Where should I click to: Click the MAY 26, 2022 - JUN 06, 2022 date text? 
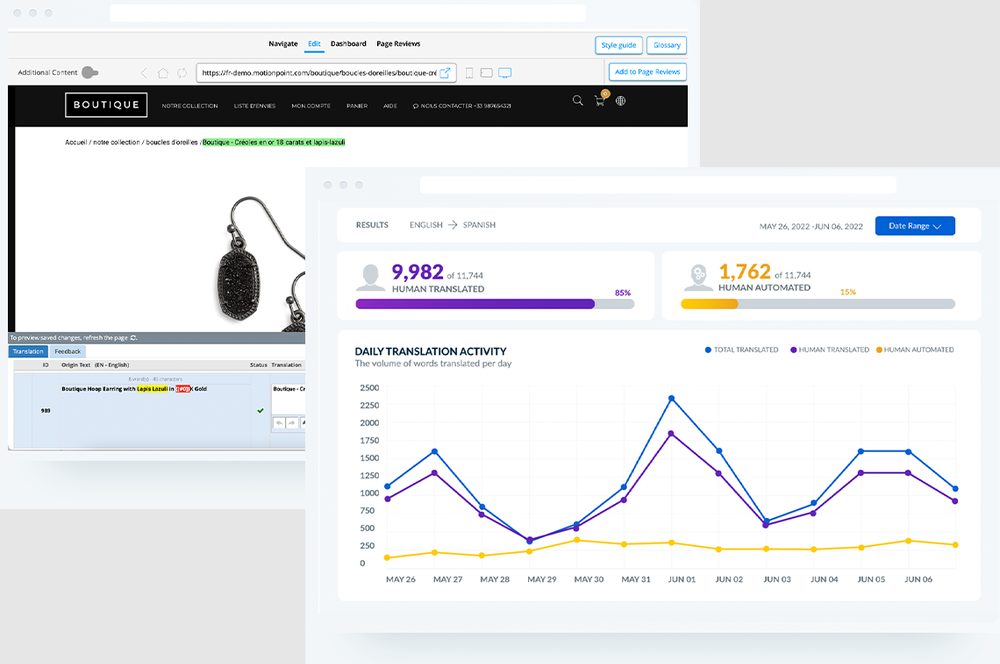[x=811, y=226]
